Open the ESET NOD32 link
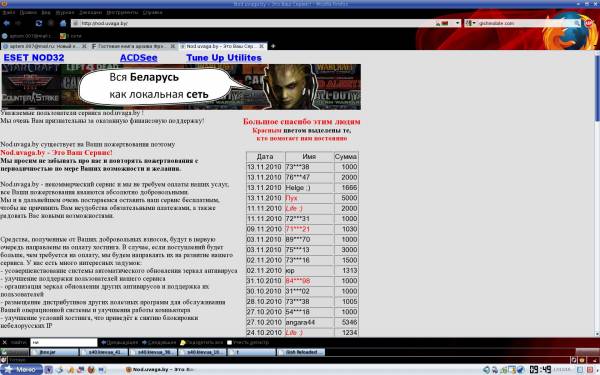This screenshot has height=375, width=600. (34, 58)
